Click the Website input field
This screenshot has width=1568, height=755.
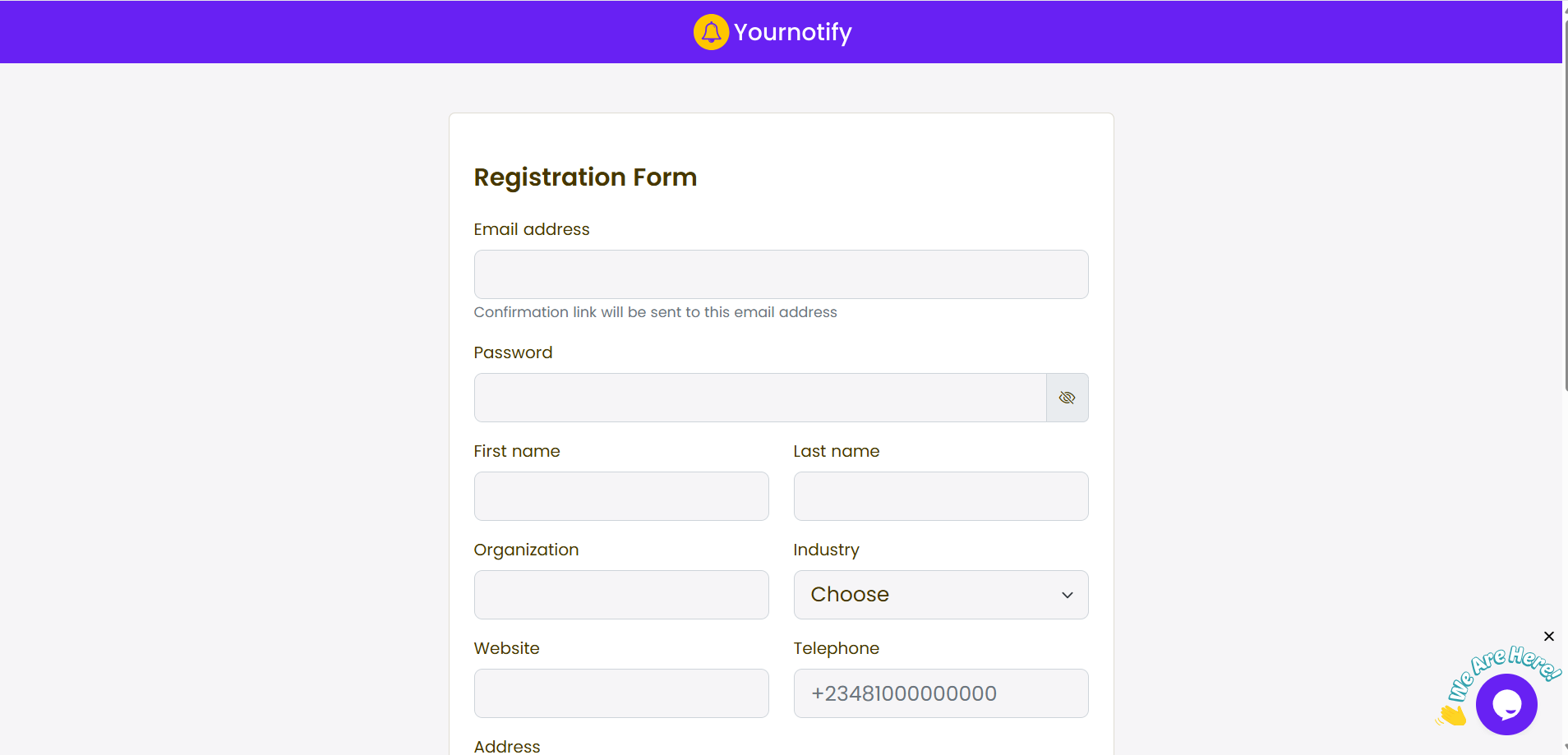click(x=621, y=693)
